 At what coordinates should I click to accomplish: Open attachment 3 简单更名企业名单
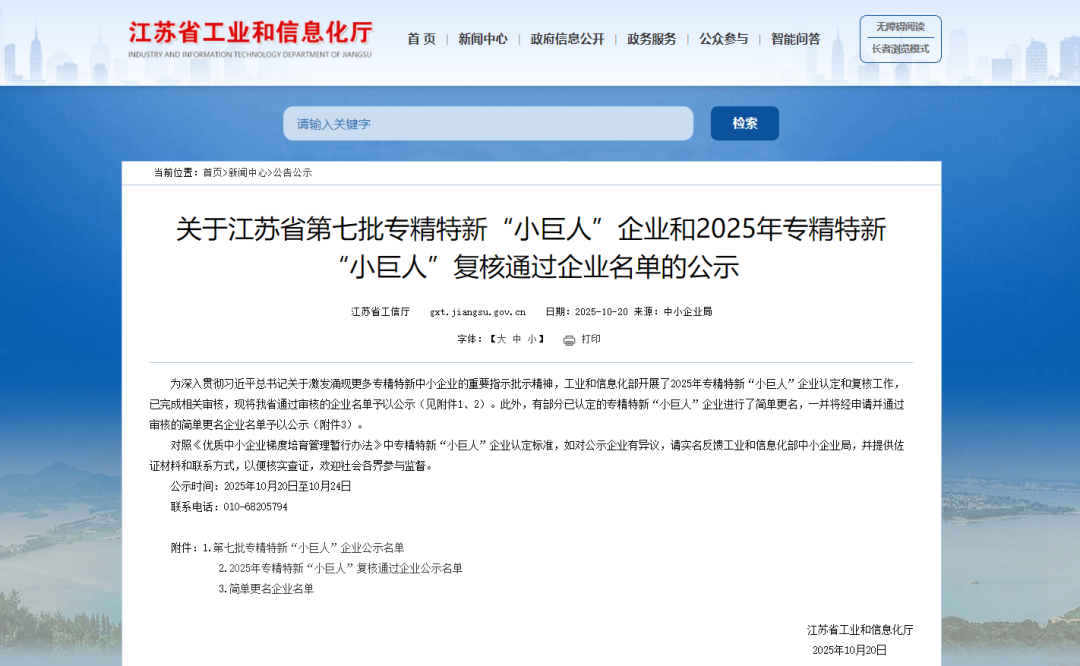click(268, 589)
